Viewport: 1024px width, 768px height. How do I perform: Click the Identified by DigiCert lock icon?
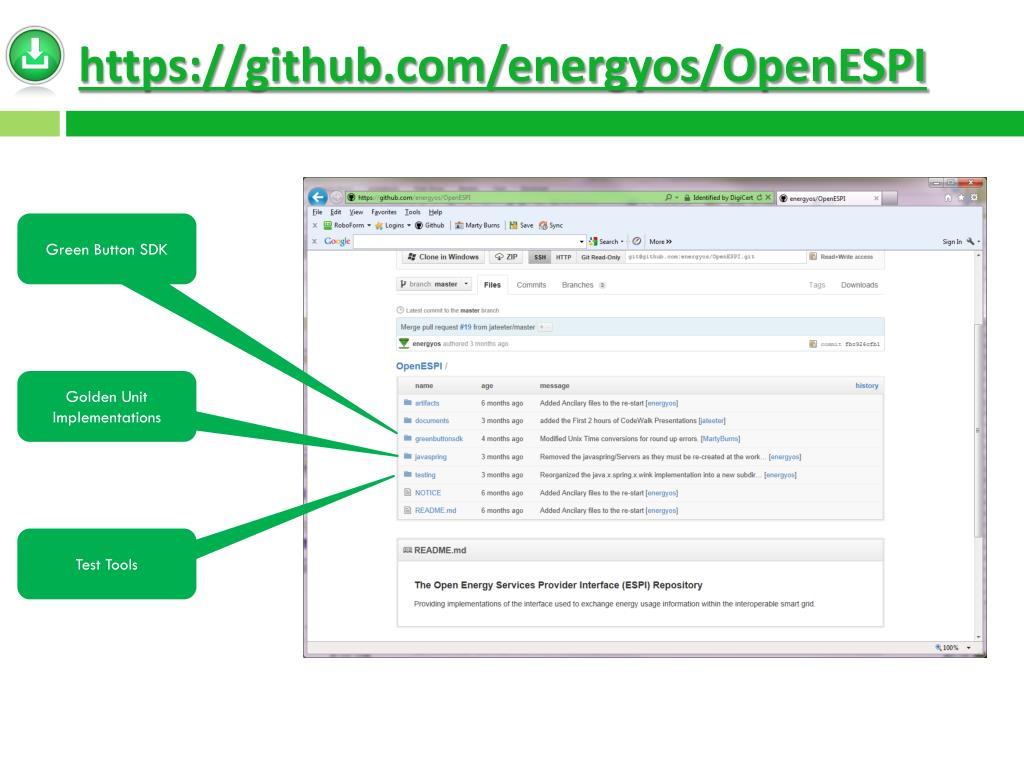pyautogui.click(x=687, y=197)
